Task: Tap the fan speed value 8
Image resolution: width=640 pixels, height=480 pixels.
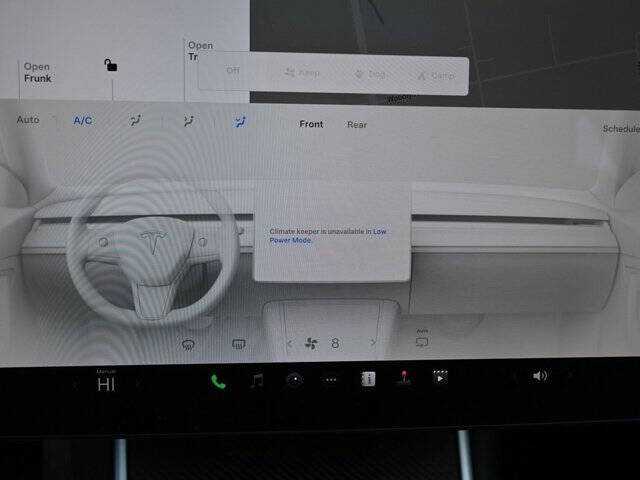Action: [x=335, y=343]
